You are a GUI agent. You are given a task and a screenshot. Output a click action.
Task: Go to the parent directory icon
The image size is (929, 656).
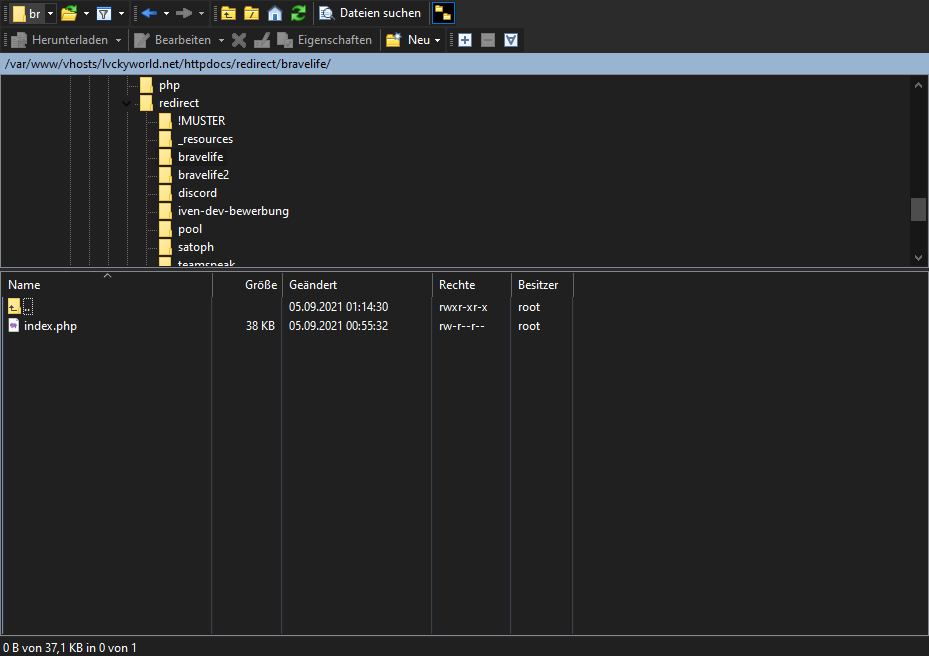click(229, 13)
